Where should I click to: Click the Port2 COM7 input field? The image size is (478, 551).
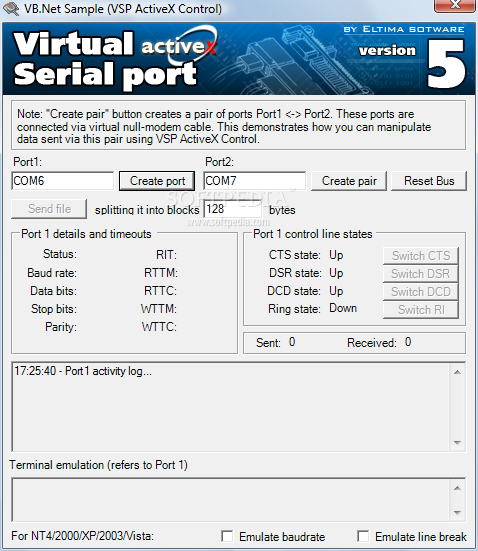coord(254,181)
